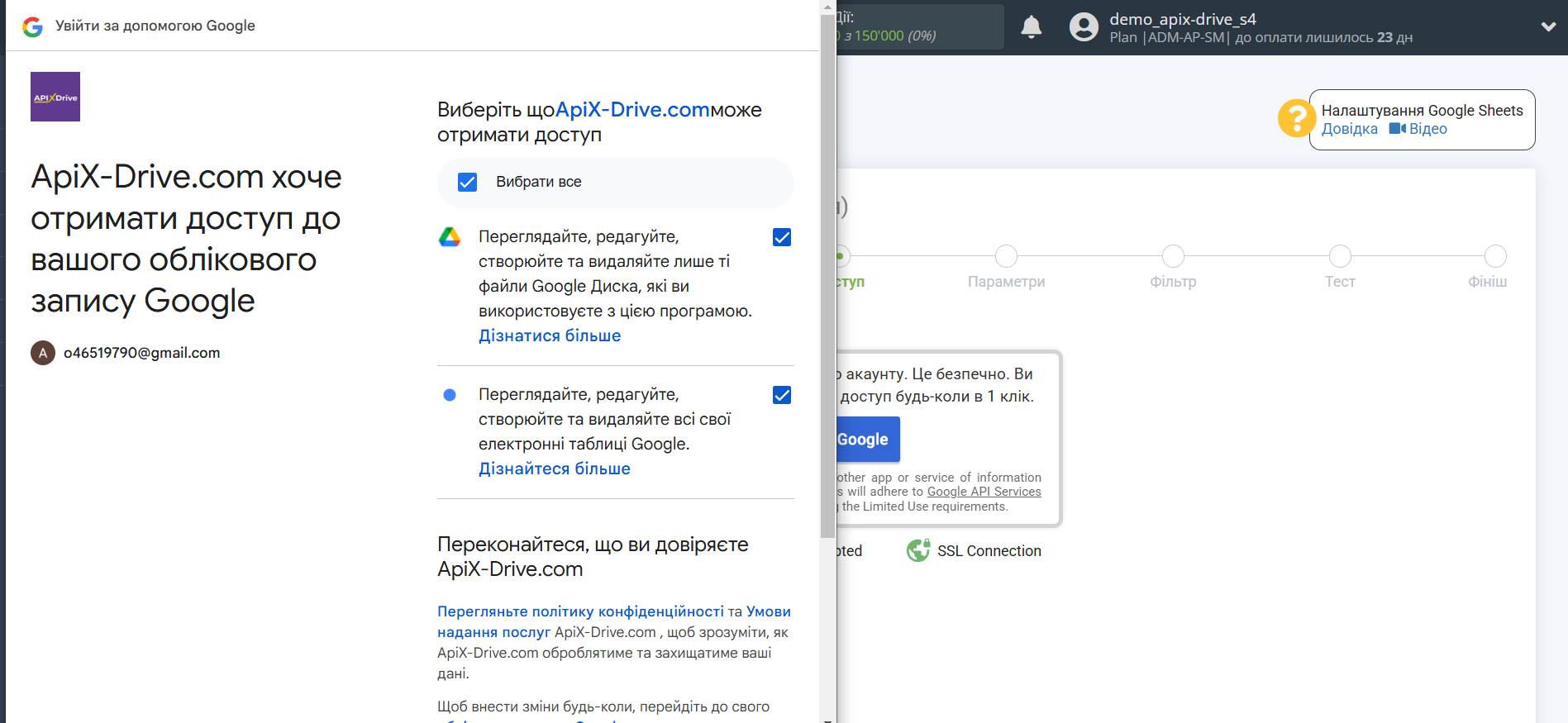Go to the 'Тест' step
The image size is (1568, 723).
click(1340, 282)
